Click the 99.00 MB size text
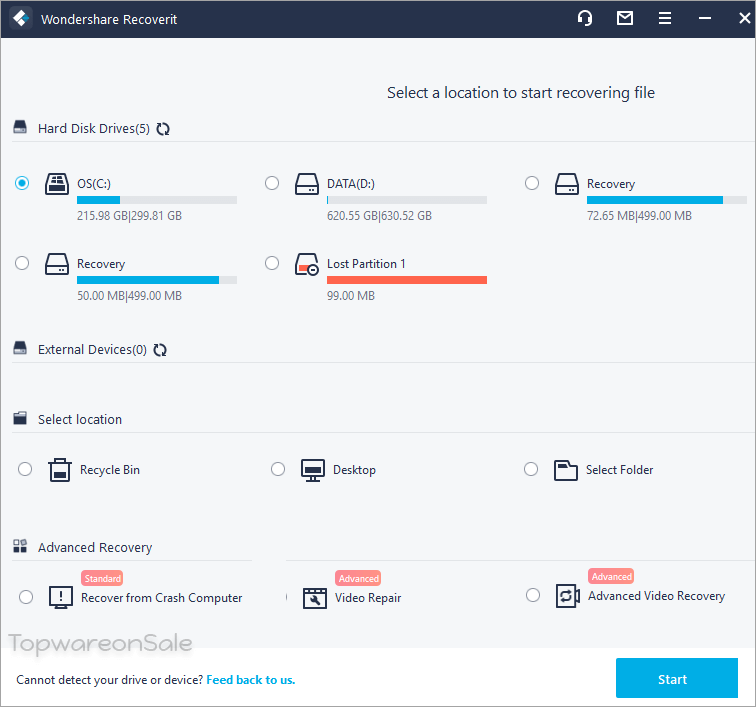 coord(351,296)
